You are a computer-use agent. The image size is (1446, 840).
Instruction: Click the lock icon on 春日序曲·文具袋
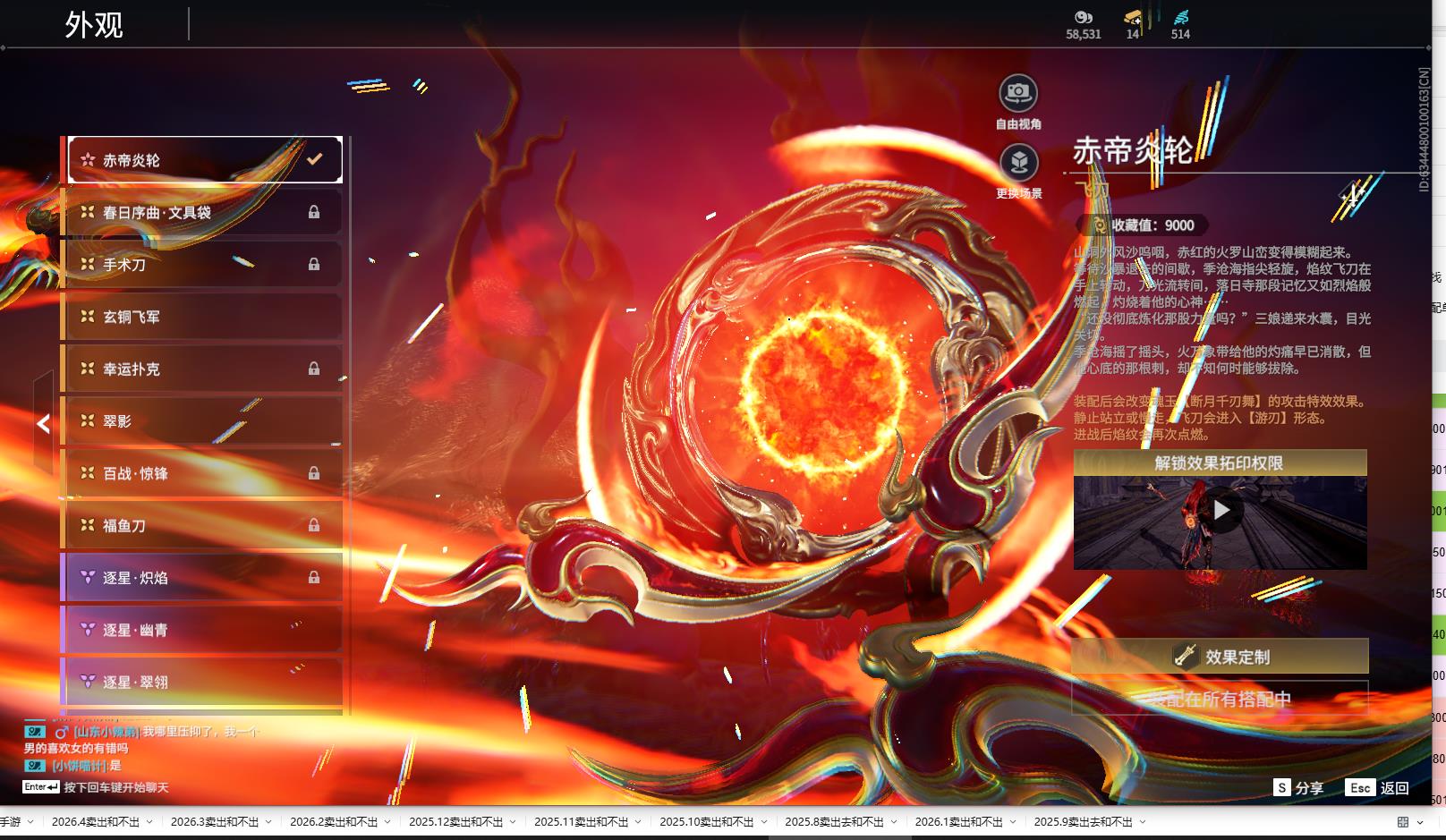pos(314,212)
